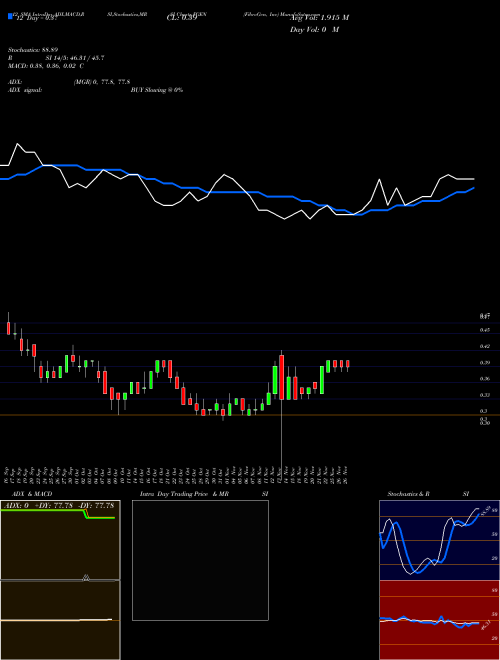
Task: Click the ADX green line chart panel
Action: tap(60, 540)
